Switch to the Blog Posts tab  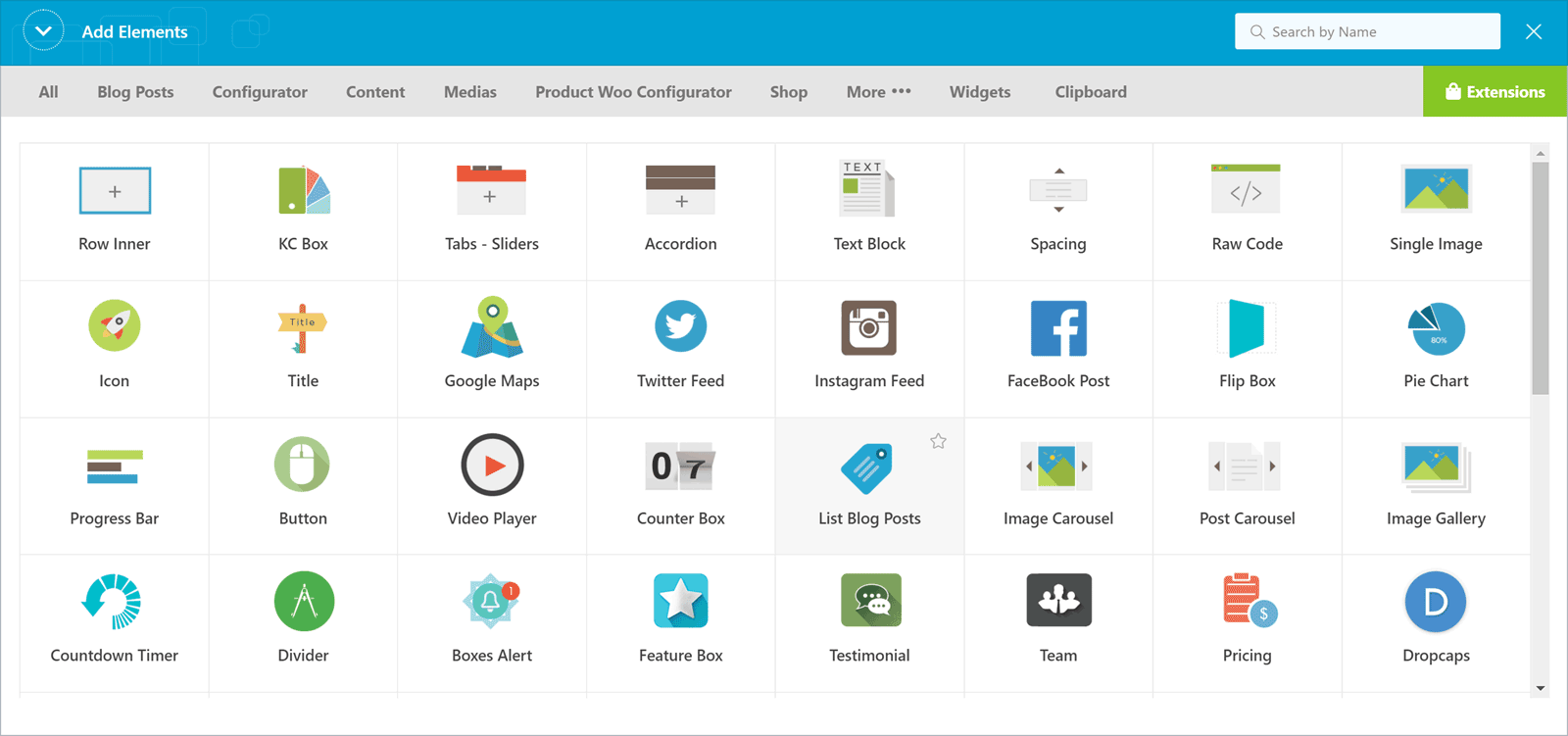click(135, 92)
